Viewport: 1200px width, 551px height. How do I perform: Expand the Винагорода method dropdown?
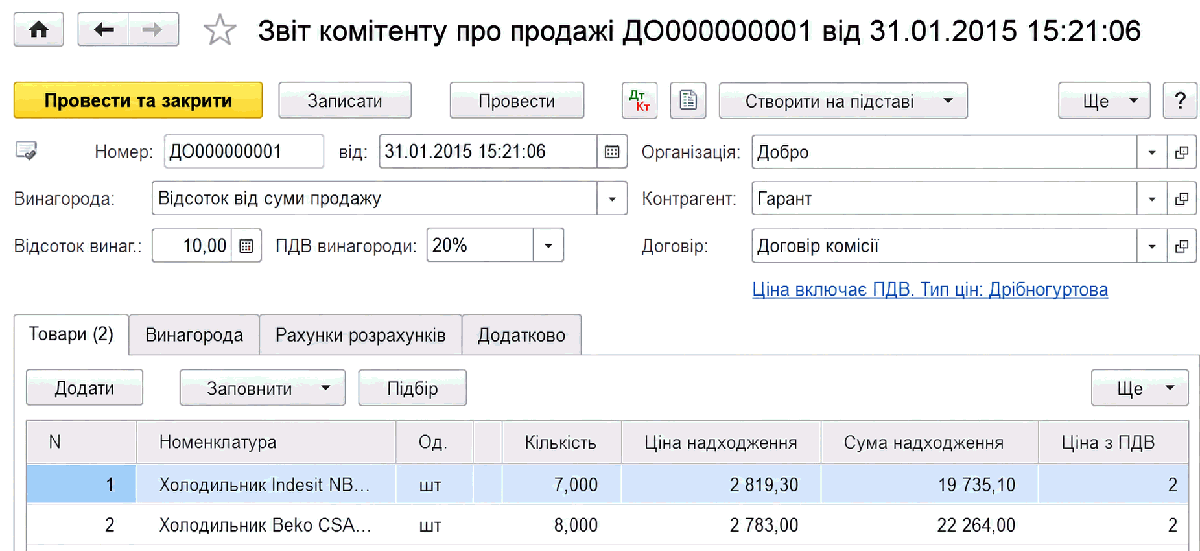coord(612,198)
